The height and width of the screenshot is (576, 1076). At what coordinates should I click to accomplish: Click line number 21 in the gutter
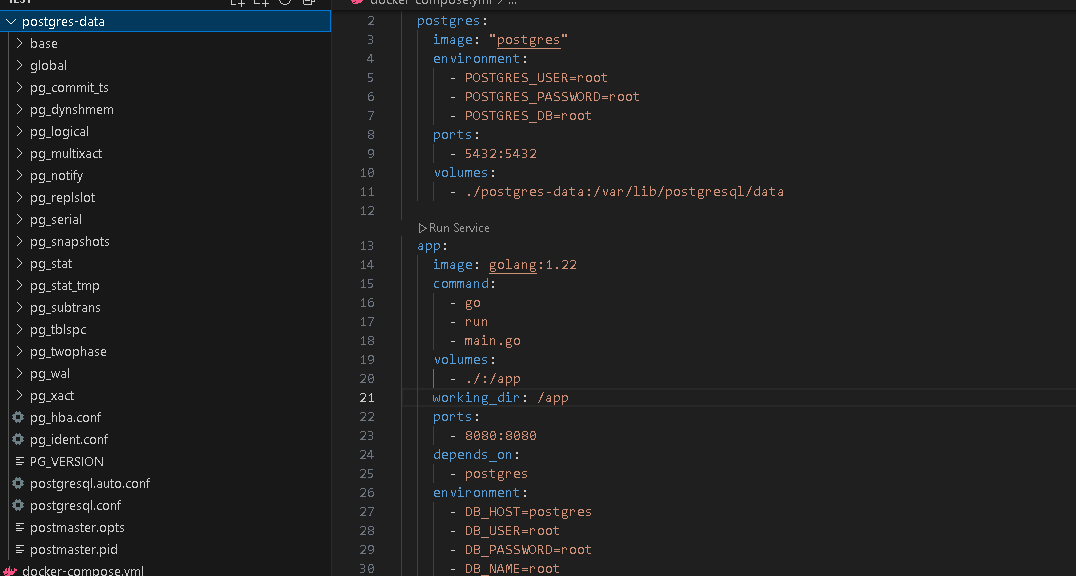(x=367, y=398)
